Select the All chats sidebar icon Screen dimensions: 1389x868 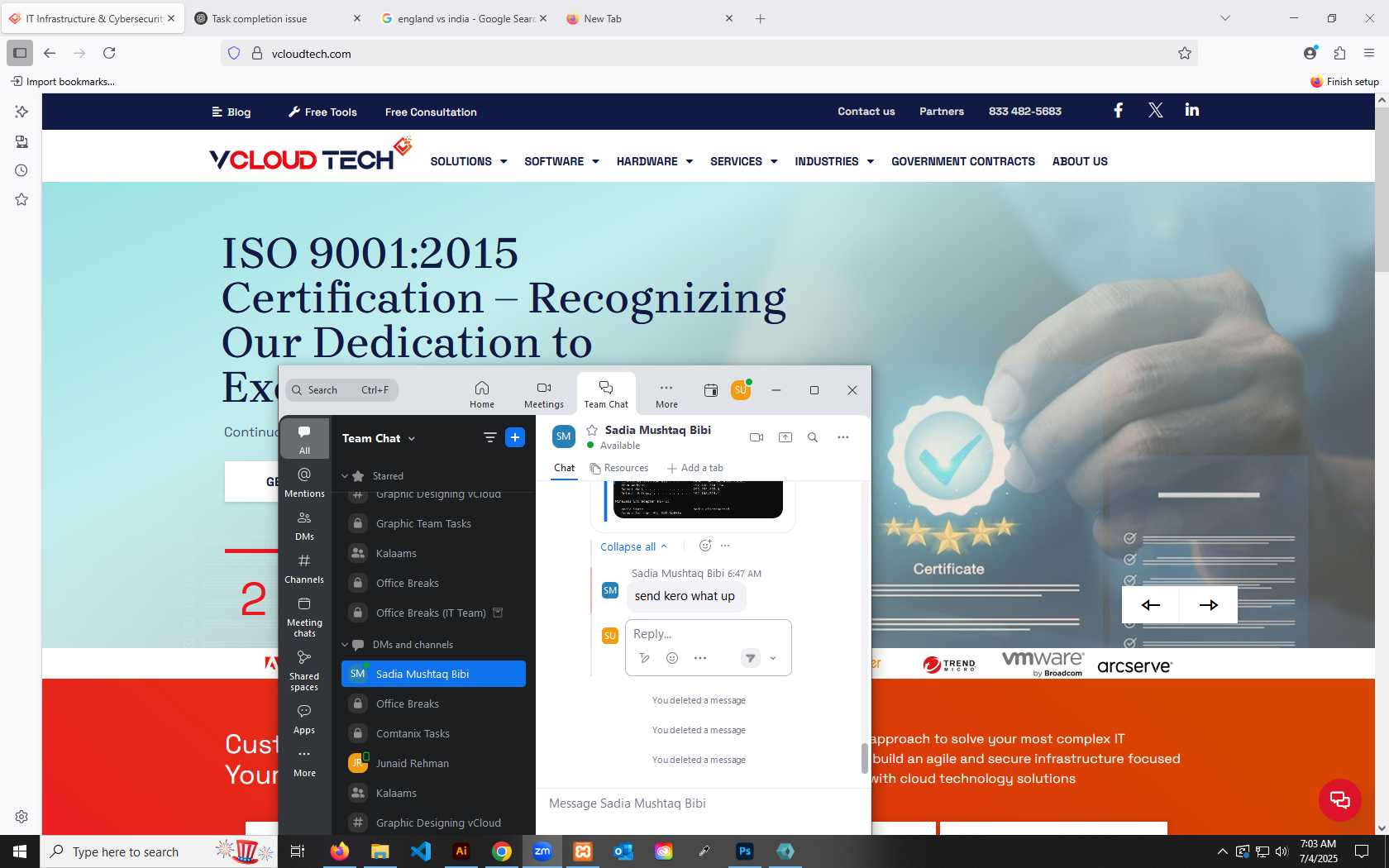pos(304,439)
